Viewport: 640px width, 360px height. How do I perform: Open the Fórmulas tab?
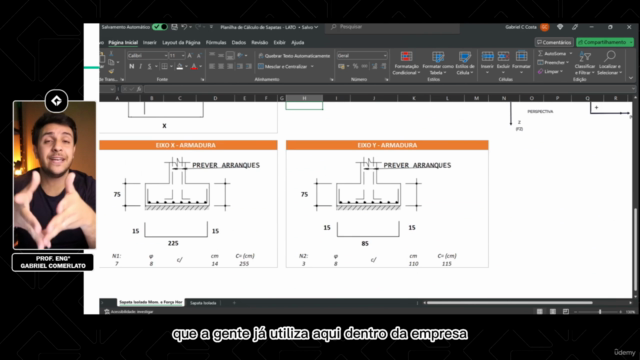coord(216,42)
